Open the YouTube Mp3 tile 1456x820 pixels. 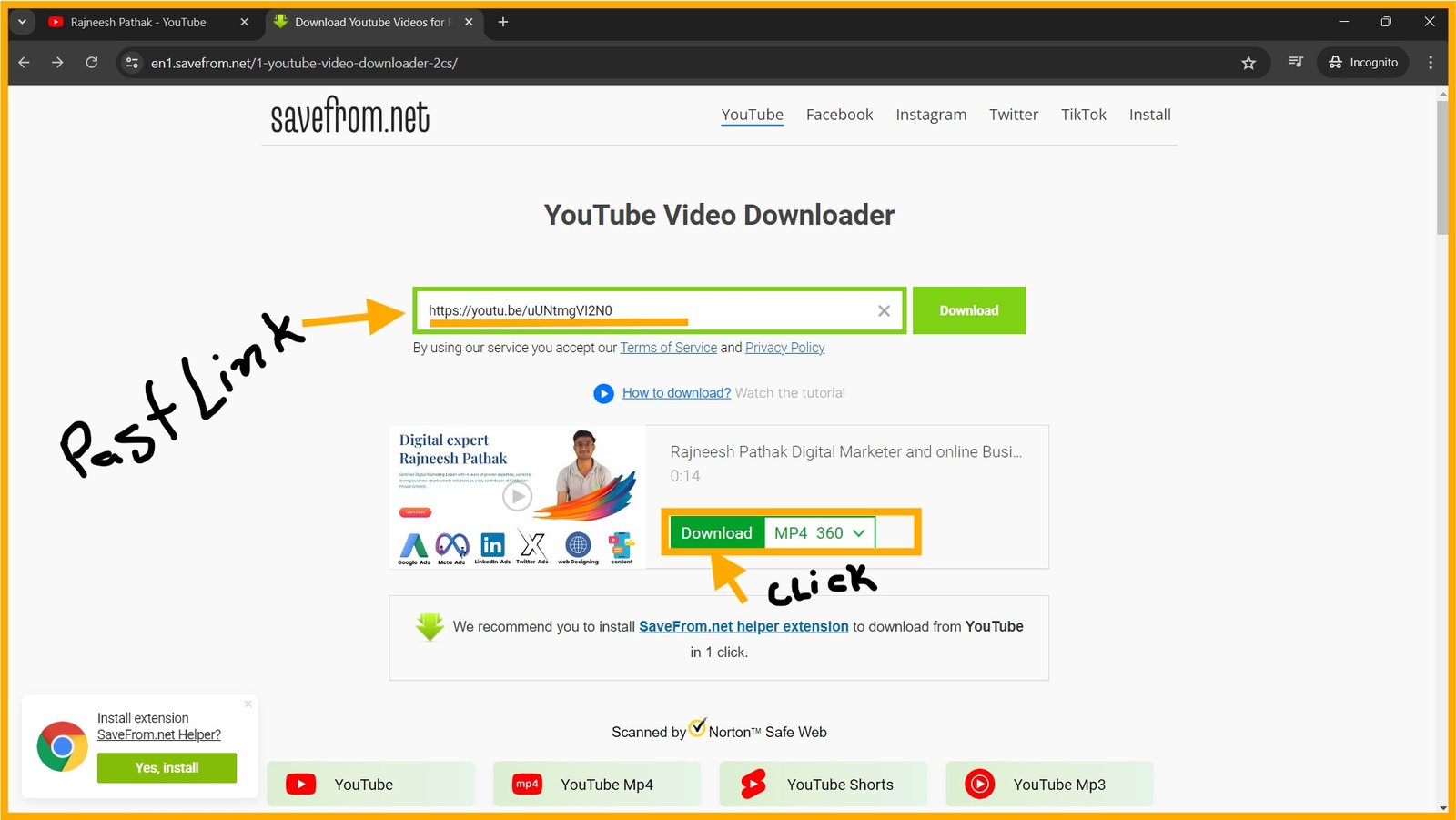[1049, 784]
